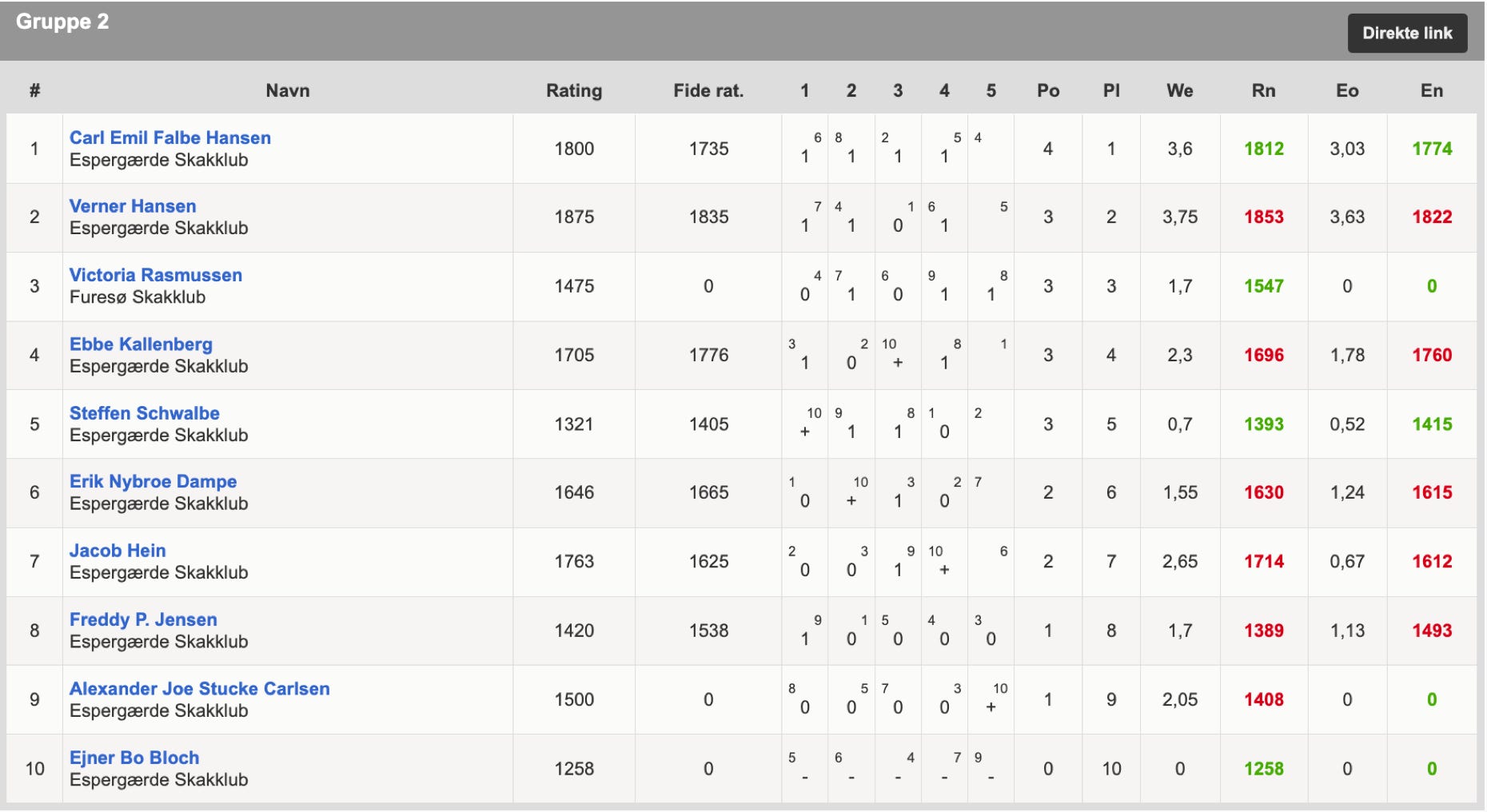Click the En column header
Image resolution: width=1487 pixels, height=812 pixels.
(x=1431, y=91)
